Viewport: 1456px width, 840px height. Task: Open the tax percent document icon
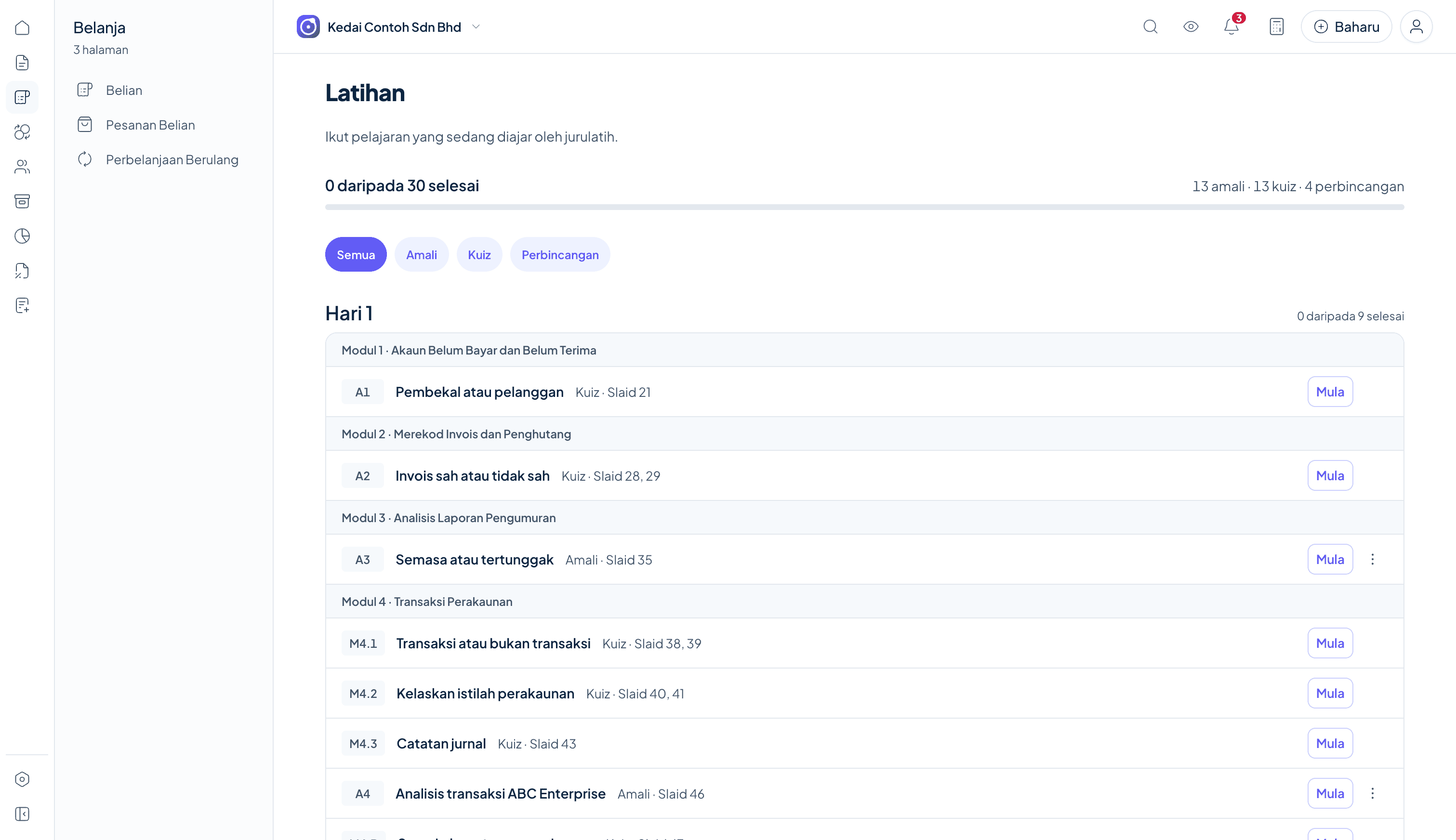pos(22,270)
